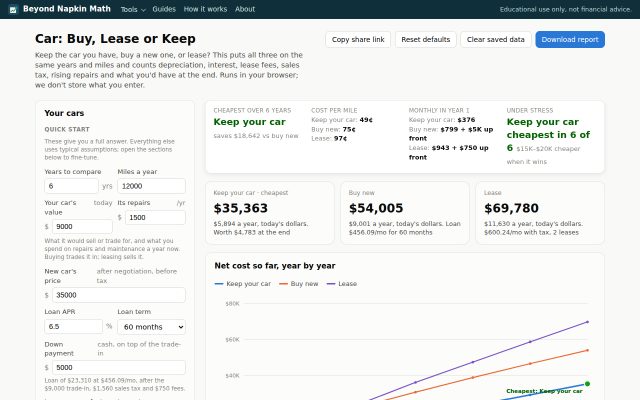Open the About page

click(x=245, y=9)
